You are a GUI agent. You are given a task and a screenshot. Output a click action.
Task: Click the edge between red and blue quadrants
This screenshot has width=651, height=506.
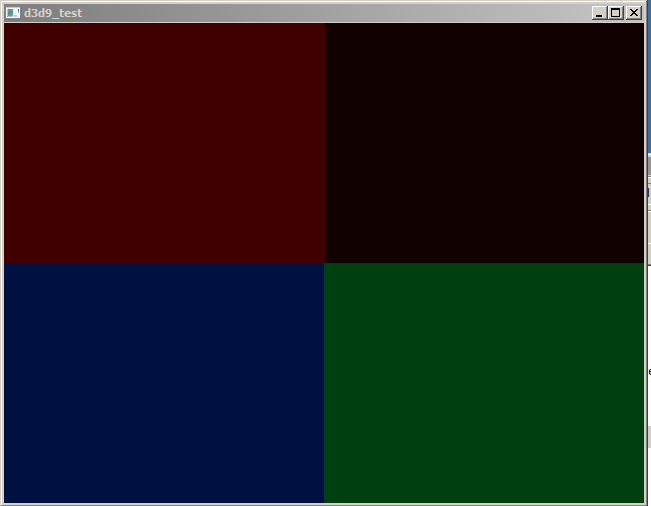tap(164, 263)
